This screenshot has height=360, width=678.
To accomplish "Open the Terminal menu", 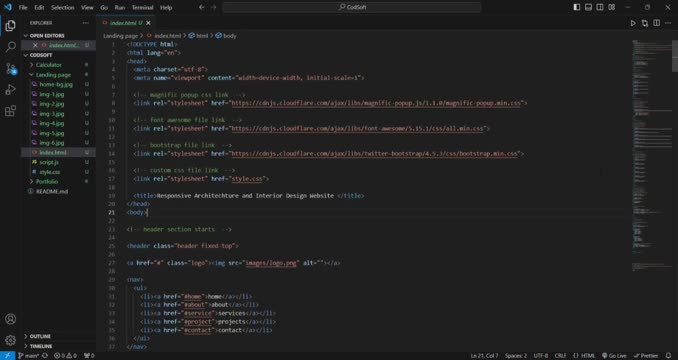I will point(142,7).
